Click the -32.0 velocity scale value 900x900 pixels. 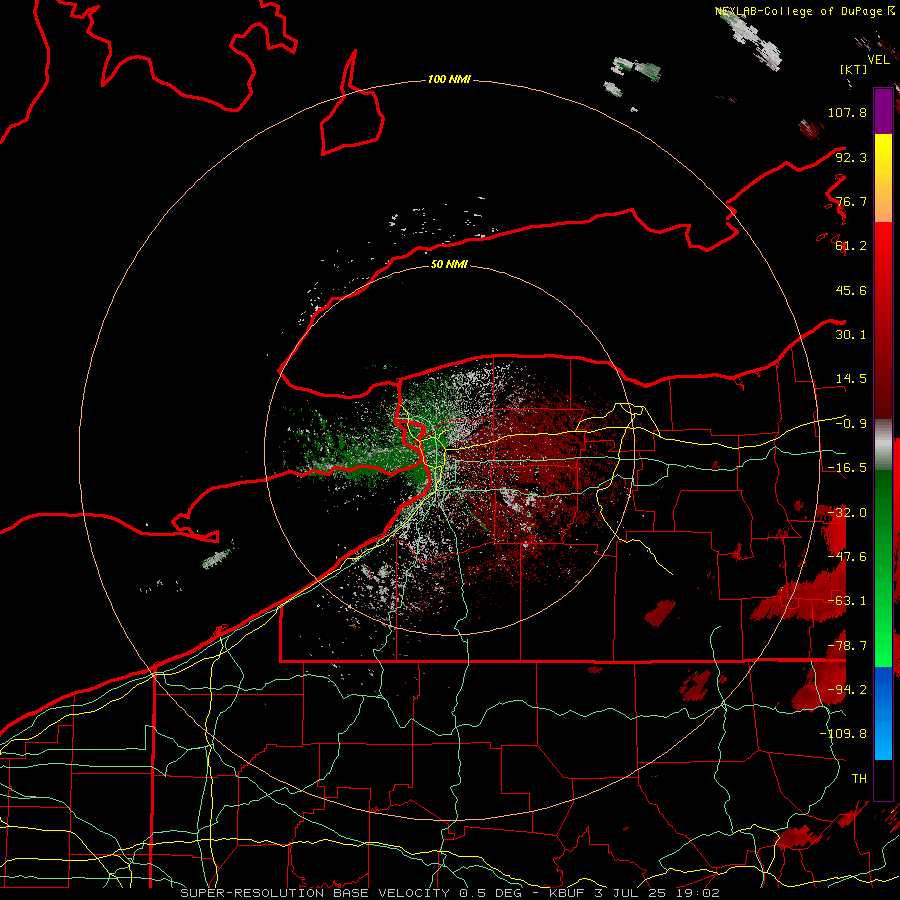tap(847, 513)
